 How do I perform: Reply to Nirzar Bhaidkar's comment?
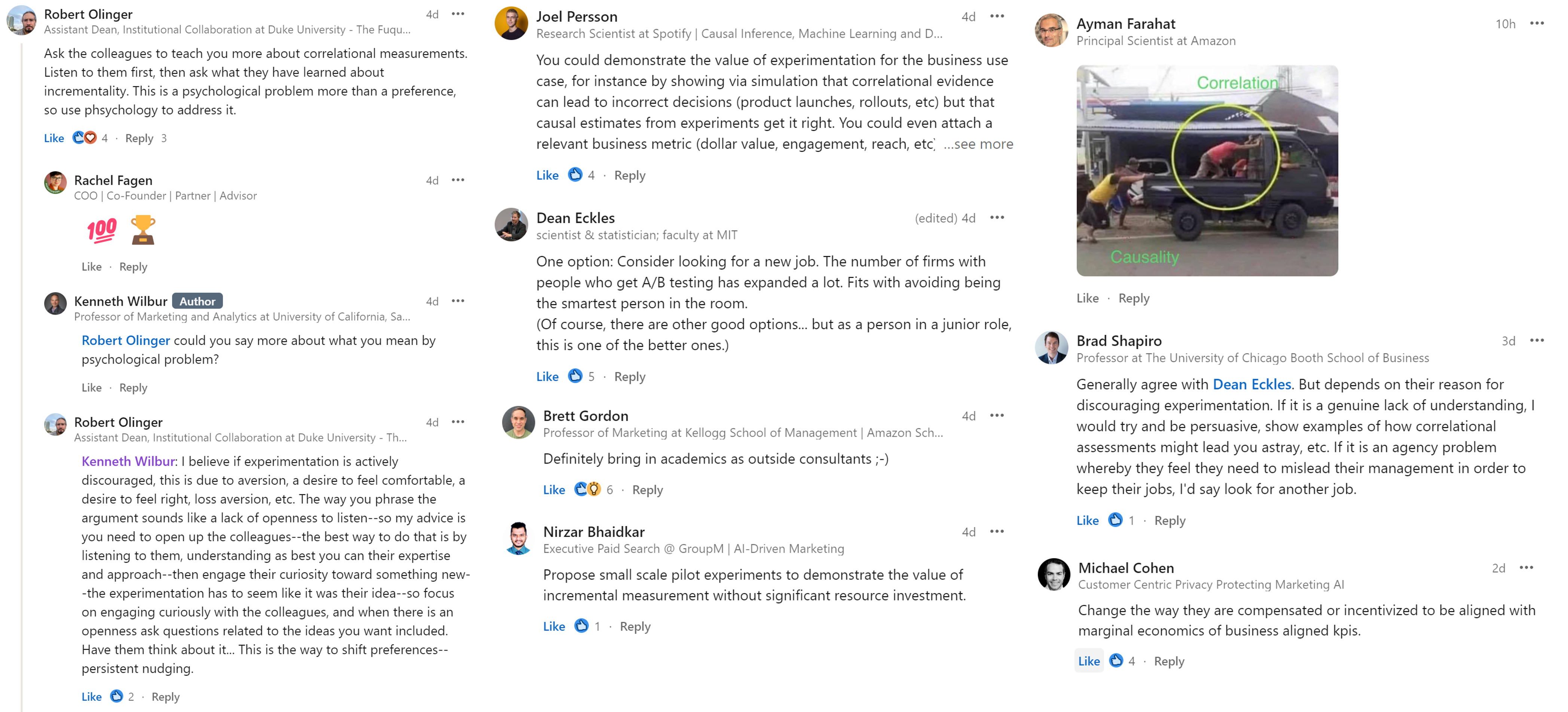click(x=635, y=626)
